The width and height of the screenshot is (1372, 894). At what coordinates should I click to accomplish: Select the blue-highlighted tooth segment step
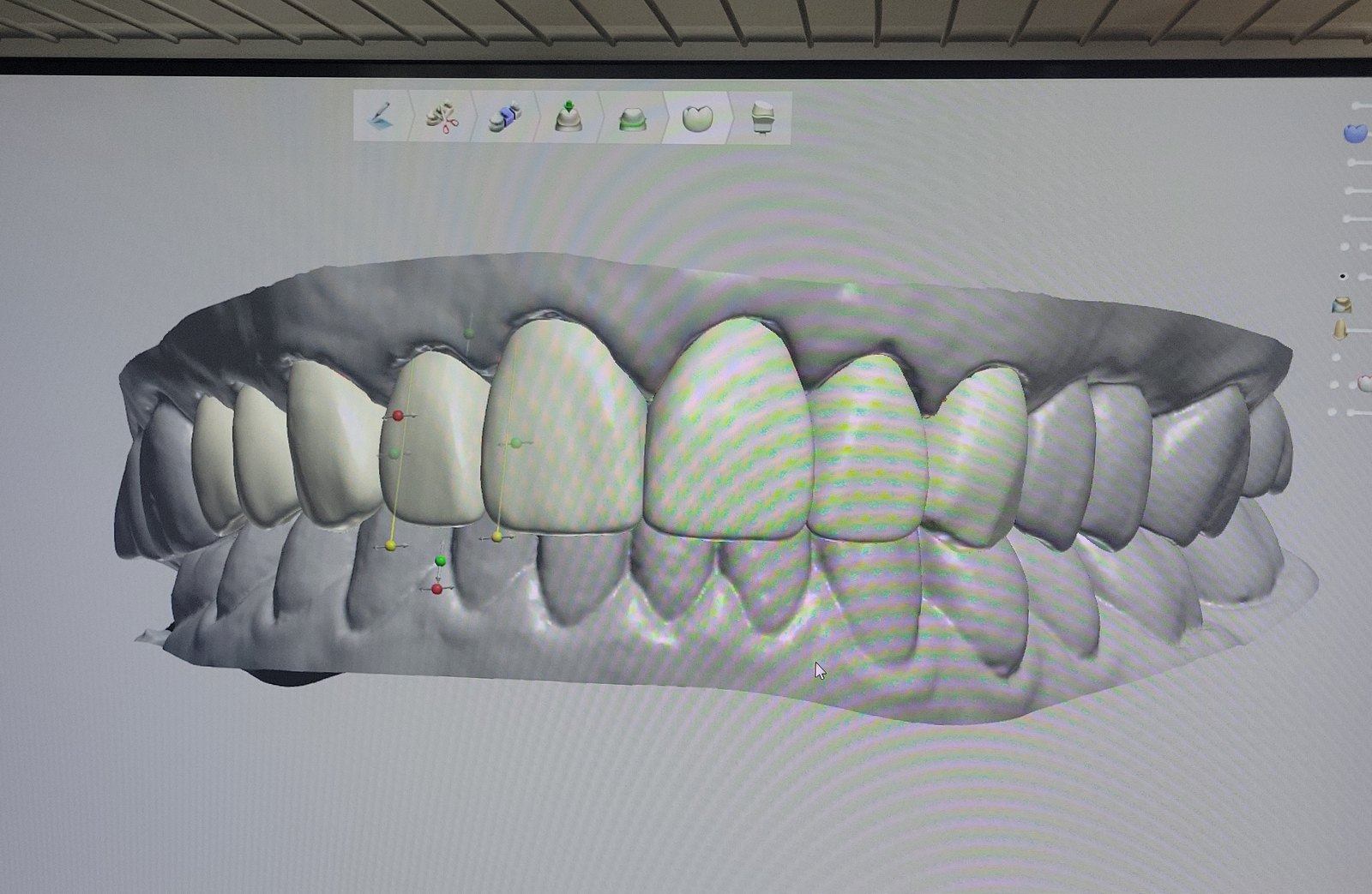pos(506,117)
